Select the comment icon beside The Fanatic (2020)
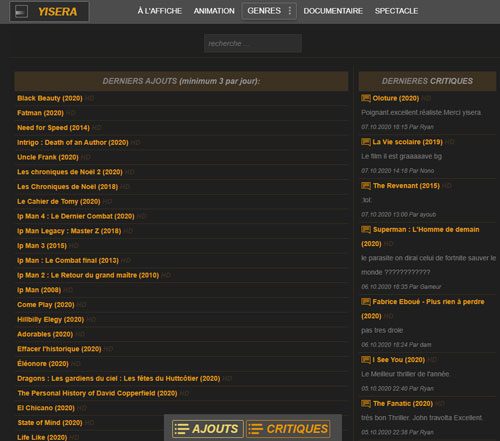This screenshot has width=500, height=441. 366,404
